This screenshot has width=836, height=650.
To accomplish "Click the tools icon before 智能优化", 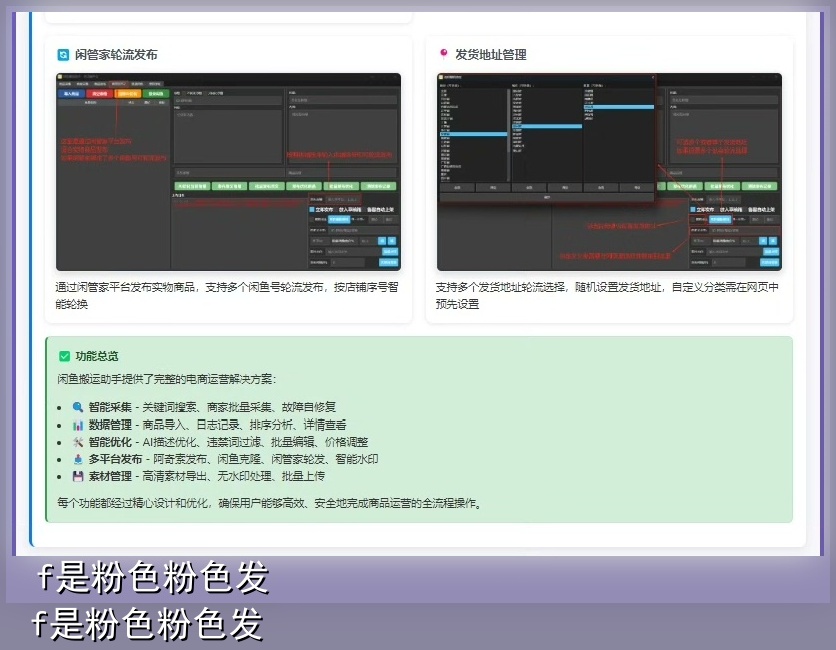I will tap(78, 442).
